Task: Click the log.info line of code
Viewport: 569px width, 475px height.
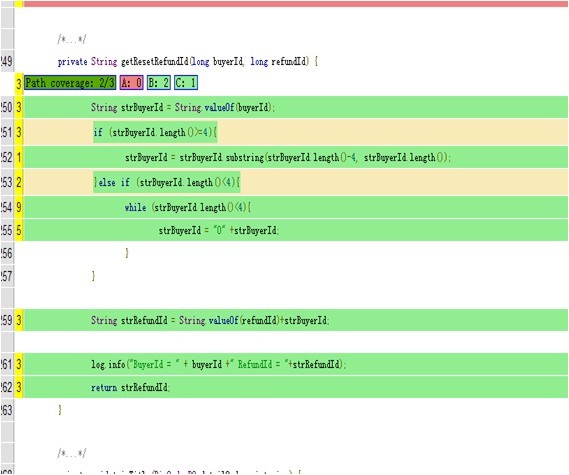Action: tap(218, 364)
